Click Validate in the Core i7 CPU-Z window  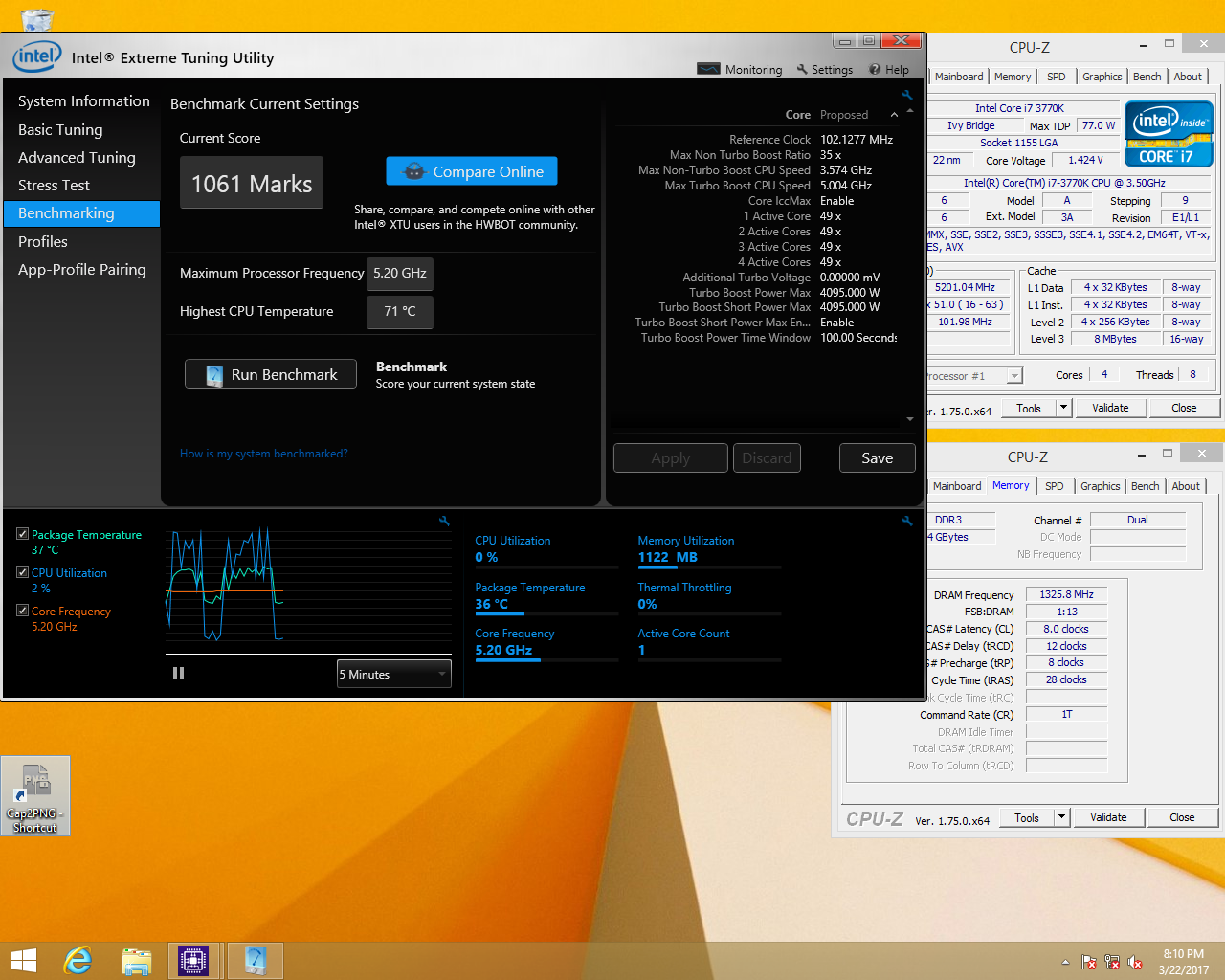click(1111, 408)
